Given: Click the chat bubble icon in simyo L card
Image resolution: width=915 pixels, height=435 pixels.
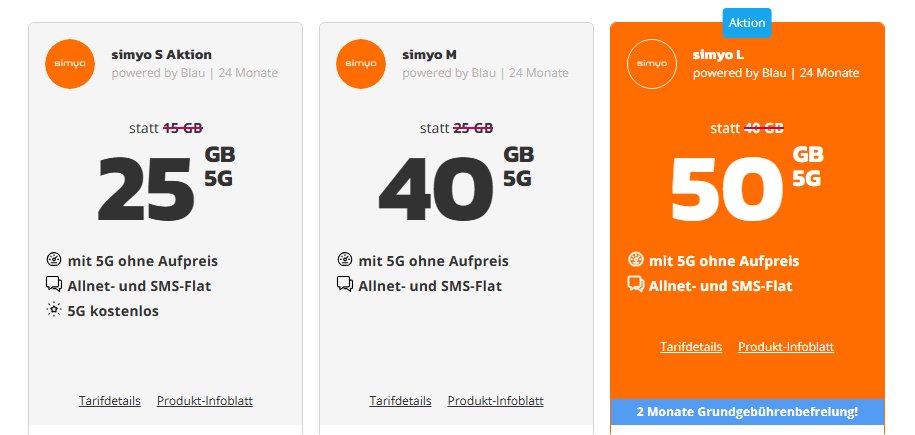Looking at the screenshot, I should [634, 286].
